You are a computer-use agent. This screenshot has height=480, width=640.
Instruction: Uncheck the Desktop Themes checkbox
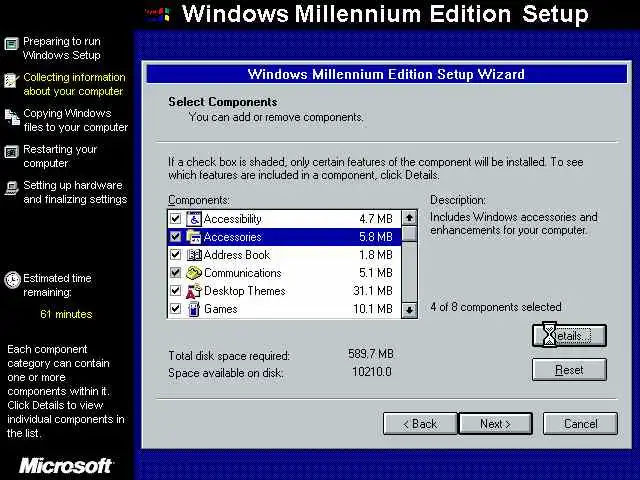[176, 291]
